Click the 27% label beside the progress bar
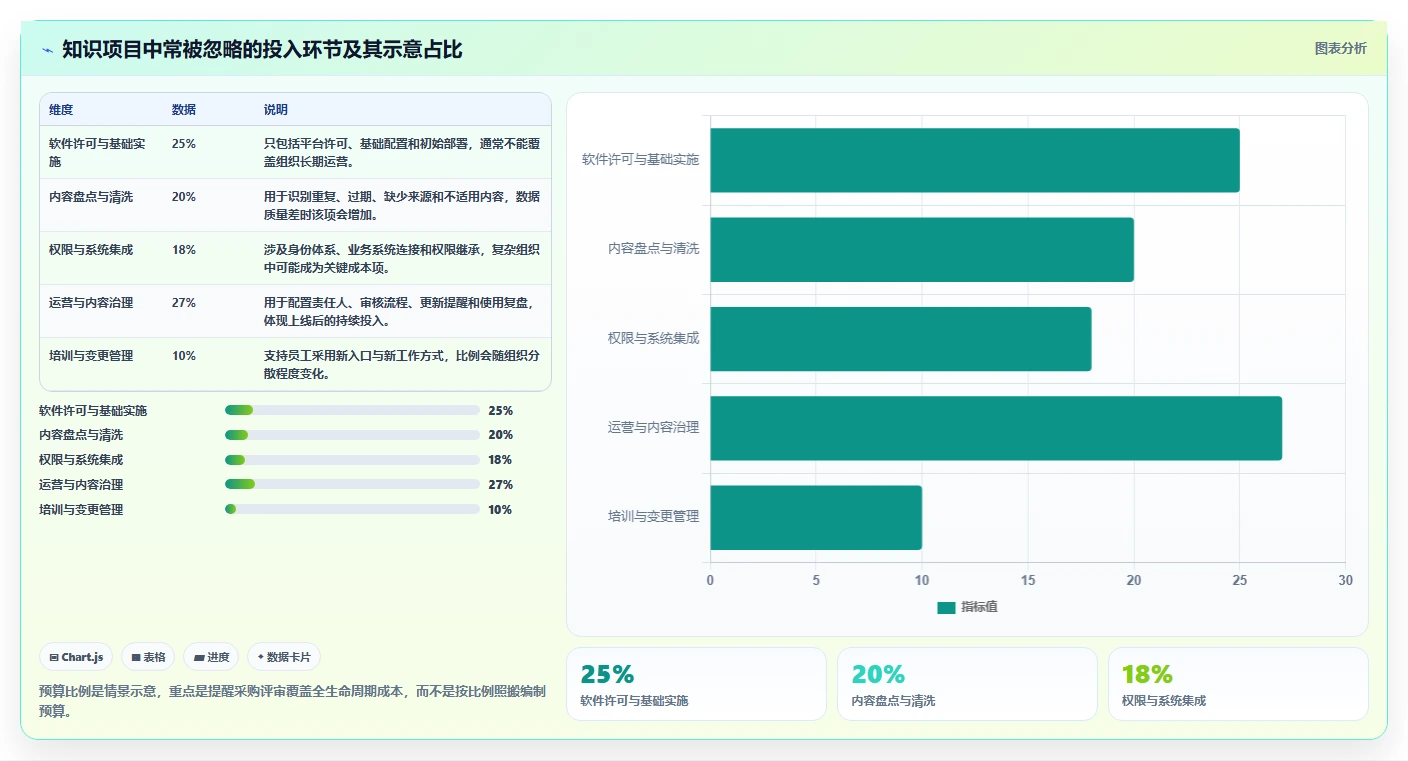 click(501, 485)
